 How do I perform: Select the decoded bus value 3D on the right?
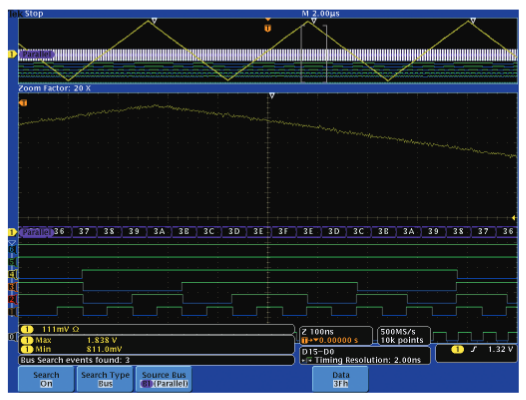click(x=333, y=231)
